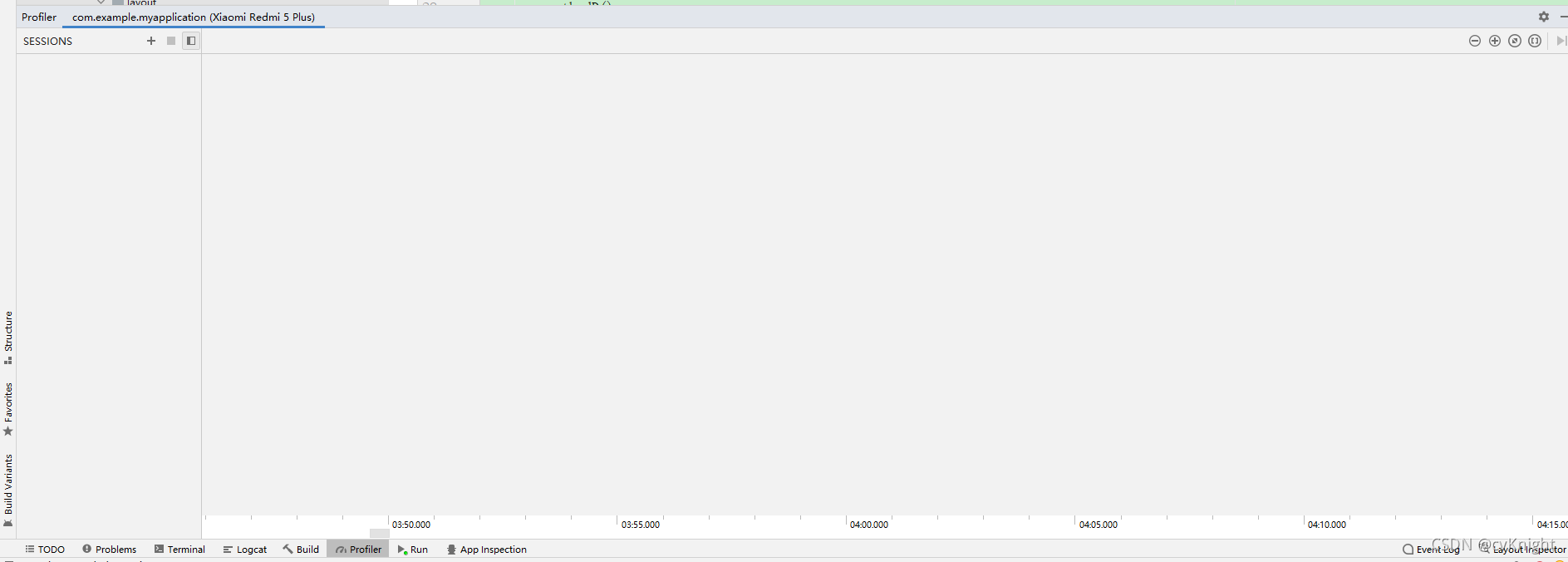Screen dimensions: 1568x562
Task: Click the 03:55.000 timeline mark
Action: click(641, 525)
